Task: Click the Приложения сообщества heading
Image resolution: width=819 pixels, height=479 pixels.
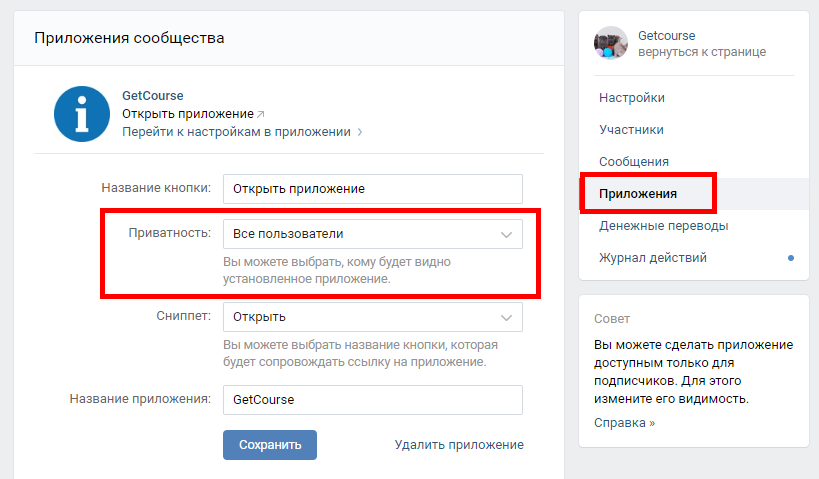Action: coord(129,38)
